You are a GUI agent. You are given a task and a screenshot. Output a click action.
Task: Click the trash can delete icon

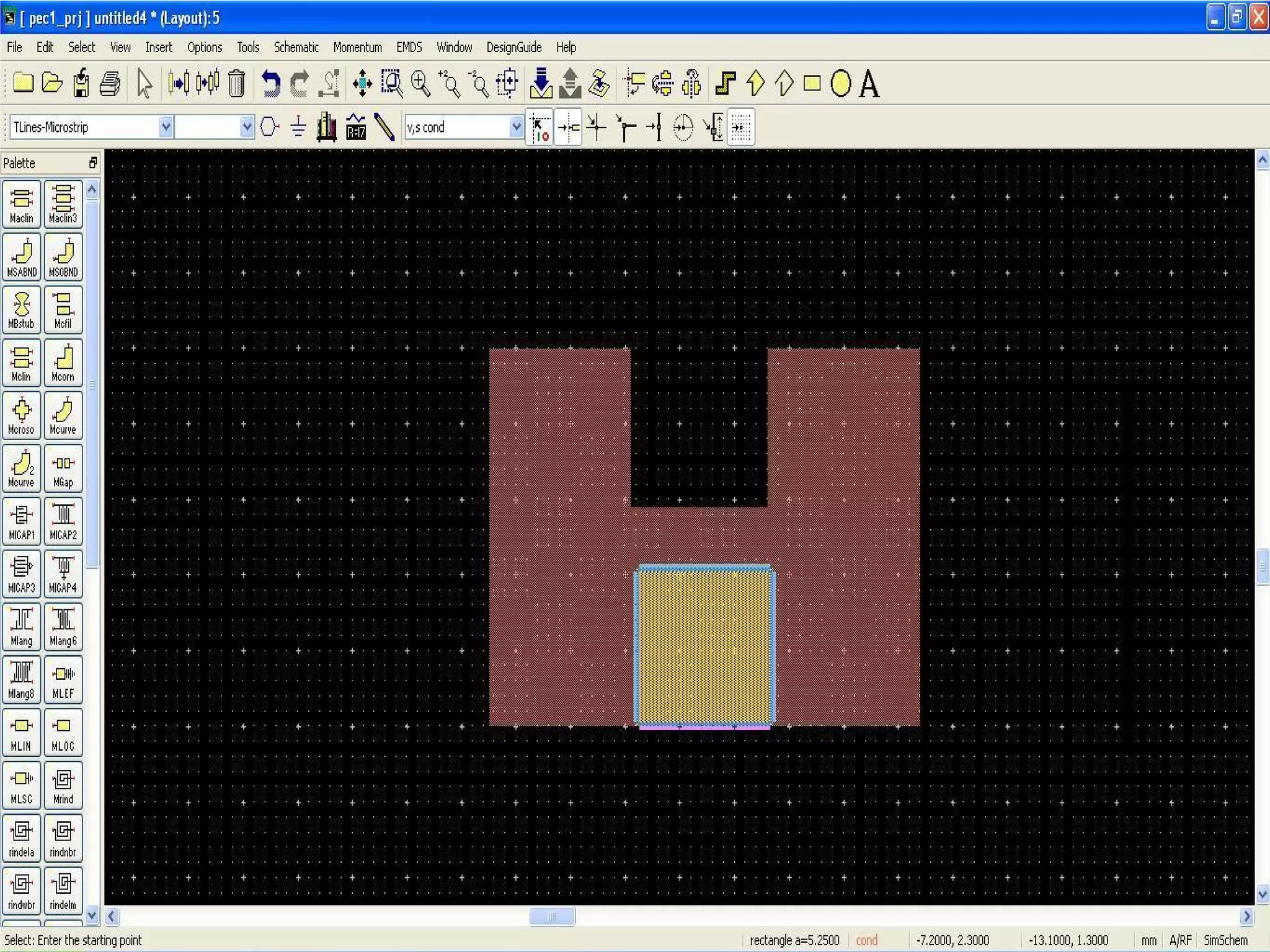tap(236, 84)
